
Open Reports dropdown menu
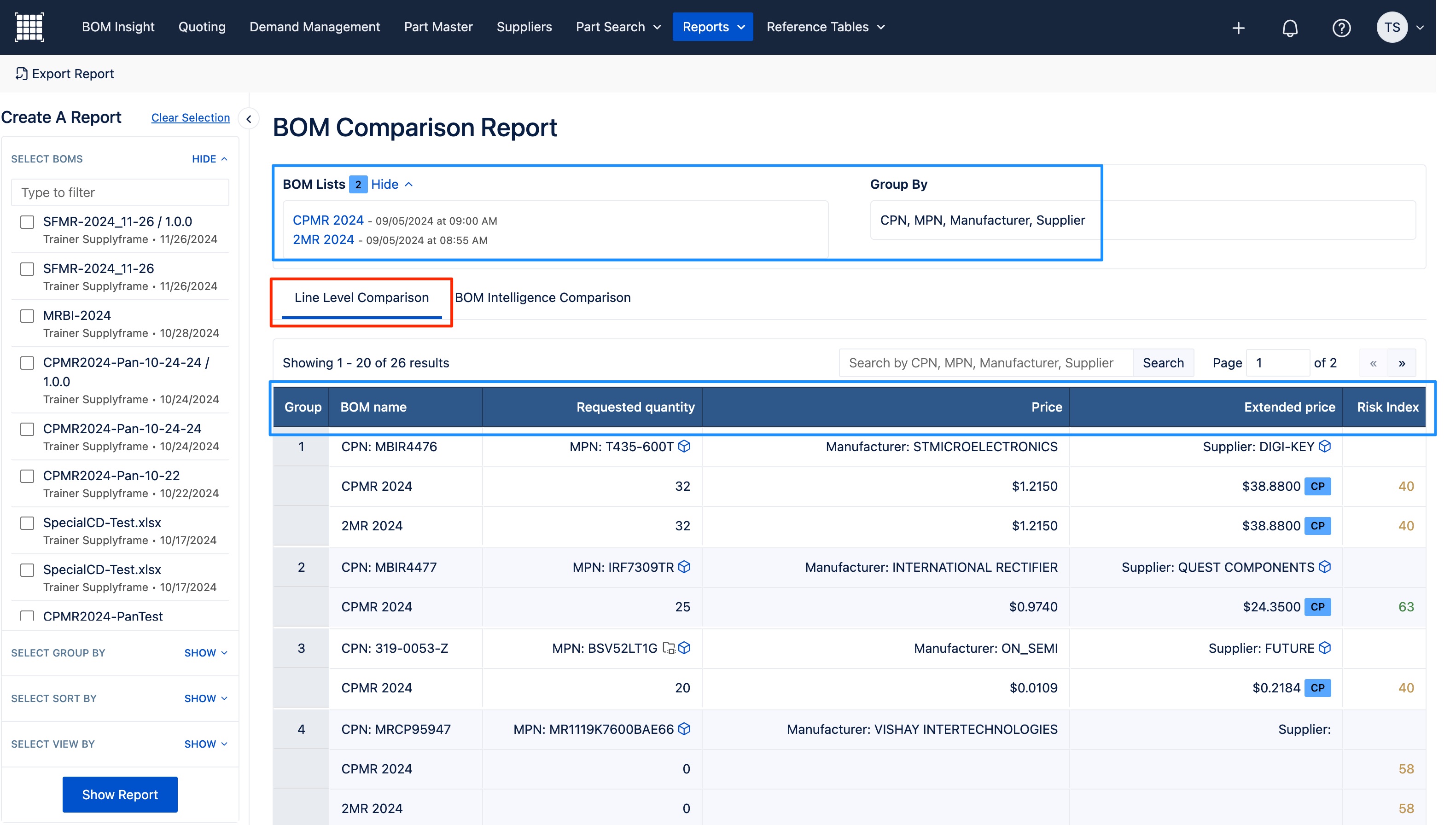[x=713, y=27]
